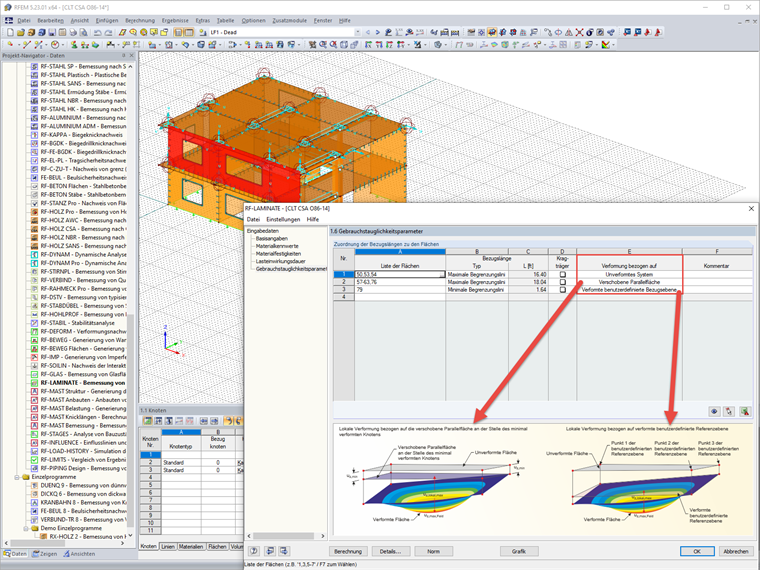Select RF-LAMINATE entry in project navigator
This screenshot has width=760, height=570.
coord(83,383)
